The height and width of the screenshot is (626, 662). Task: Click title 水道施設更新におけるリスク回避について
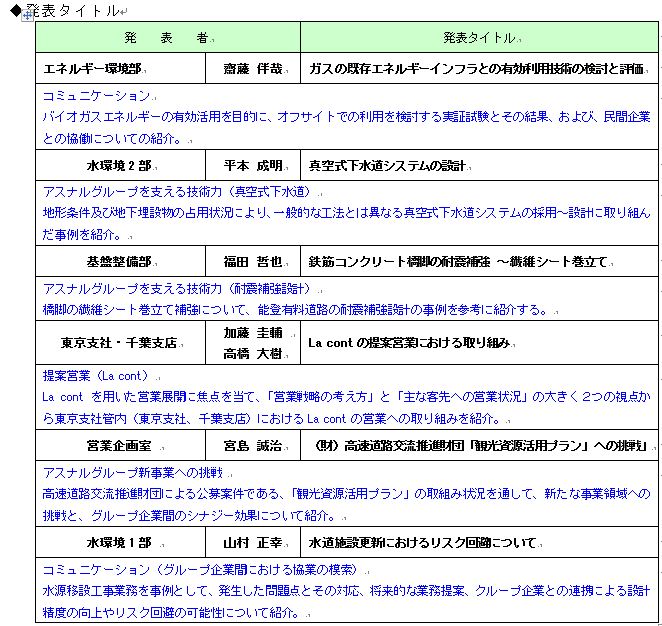click(423, 542)
